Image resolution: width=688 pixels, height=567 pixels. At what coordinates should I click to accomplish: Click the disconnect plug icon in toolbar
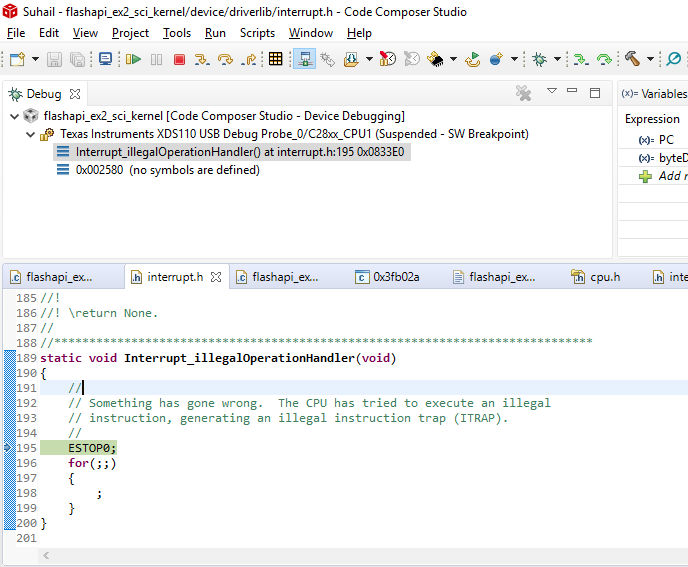327,59
